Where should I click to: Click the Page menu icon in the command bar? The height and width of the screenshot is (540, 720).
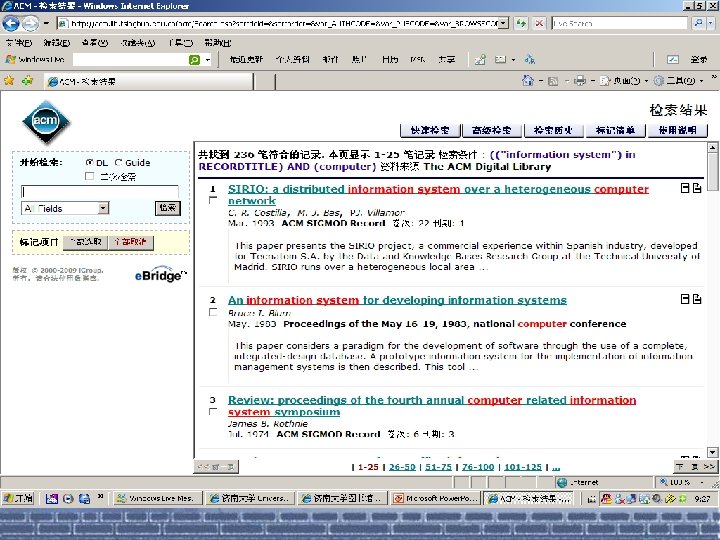click(605, 81)
